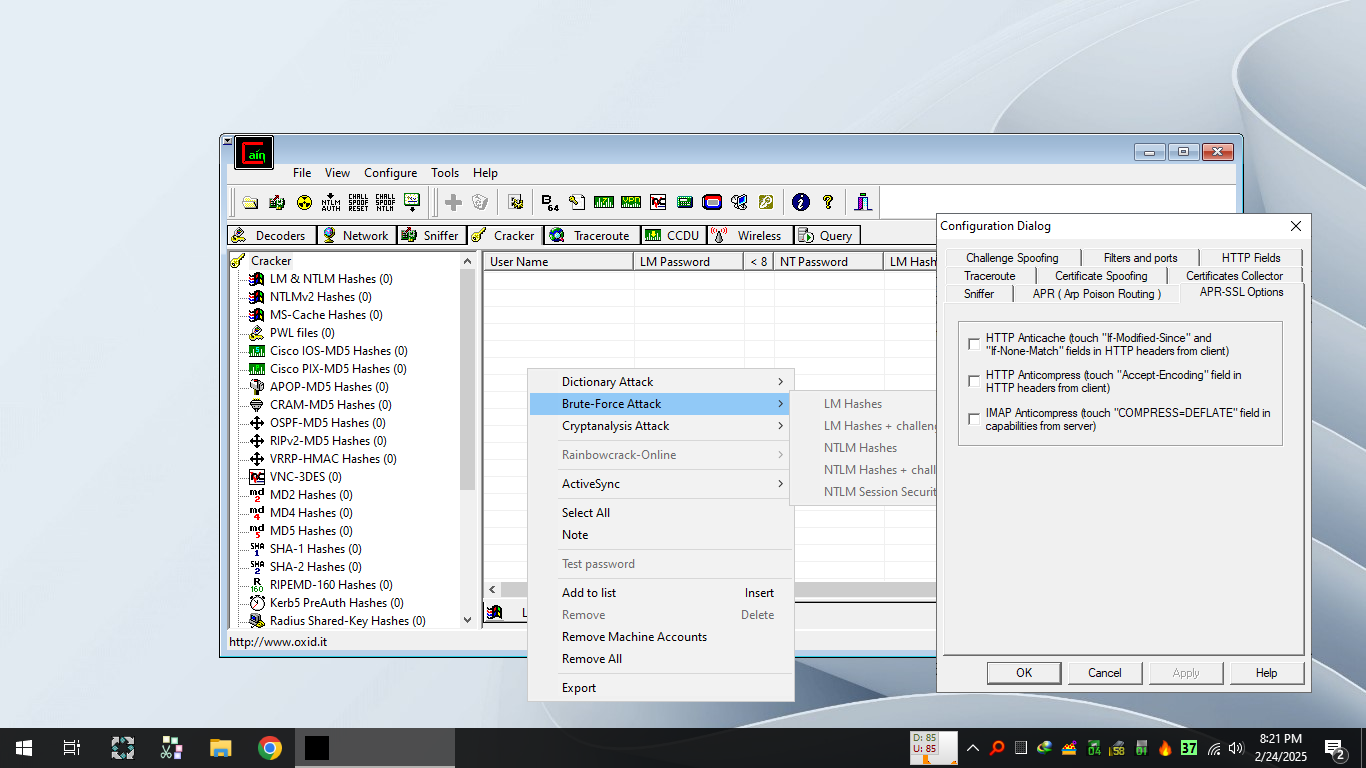The height and width of the screenshot is (768, 1366).
Task: Switch to the Sniffer main tab
Action: [x=430, y=235]
